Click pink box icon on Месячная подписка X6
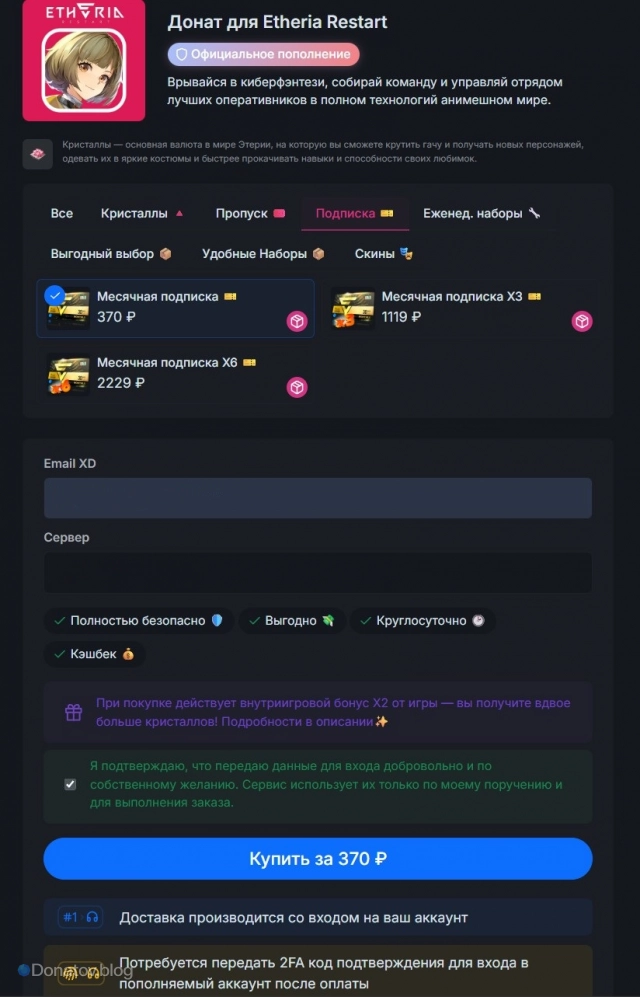This screenshot has width=640, height=997. (297, 387)
